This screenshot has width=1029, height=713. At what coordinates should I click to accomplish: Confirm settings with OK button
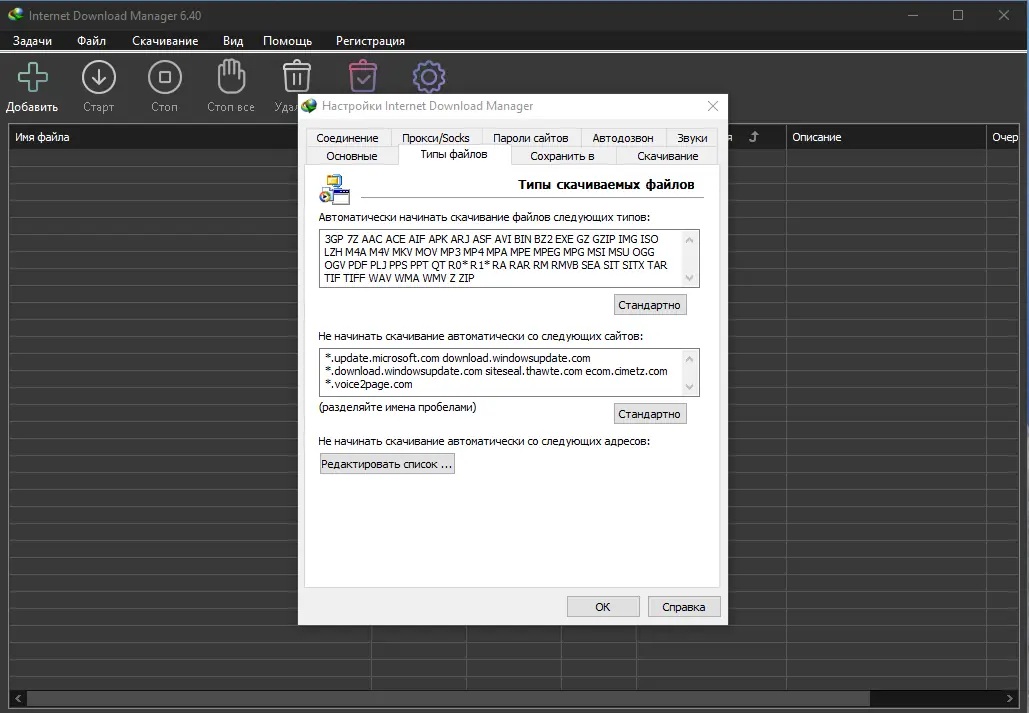point(603,607)
